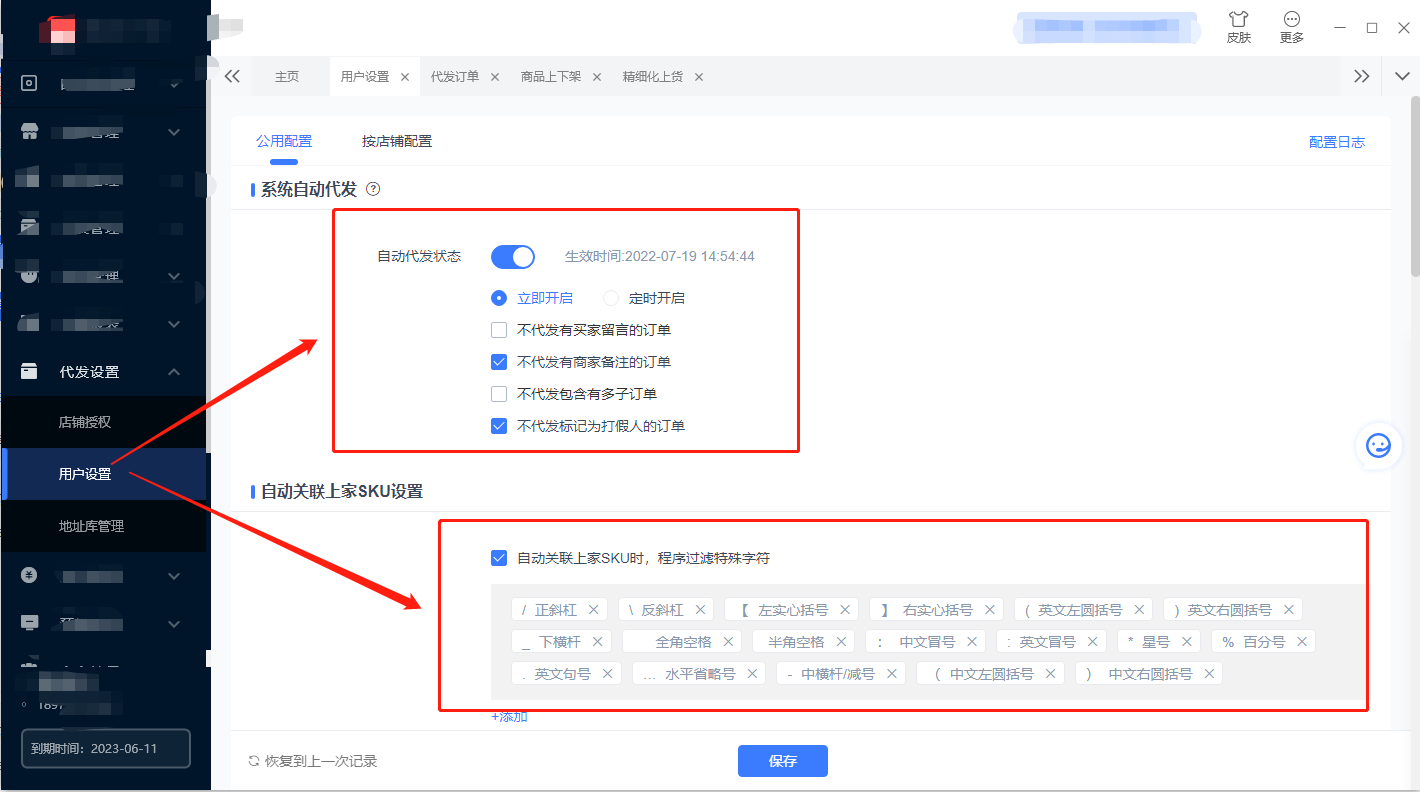1420x792 pixels.
Task: Select the 按店铺配置 sub-tab
Action: click(x=397, y=141)
